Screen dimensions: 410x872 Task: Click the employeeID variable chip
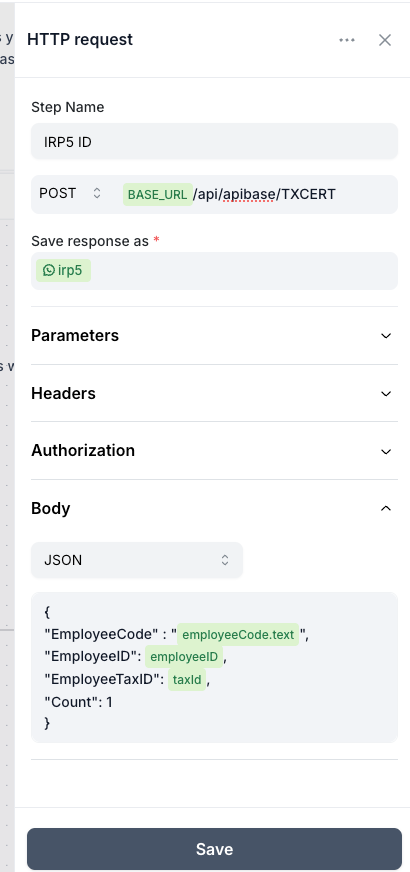[184, 657]
